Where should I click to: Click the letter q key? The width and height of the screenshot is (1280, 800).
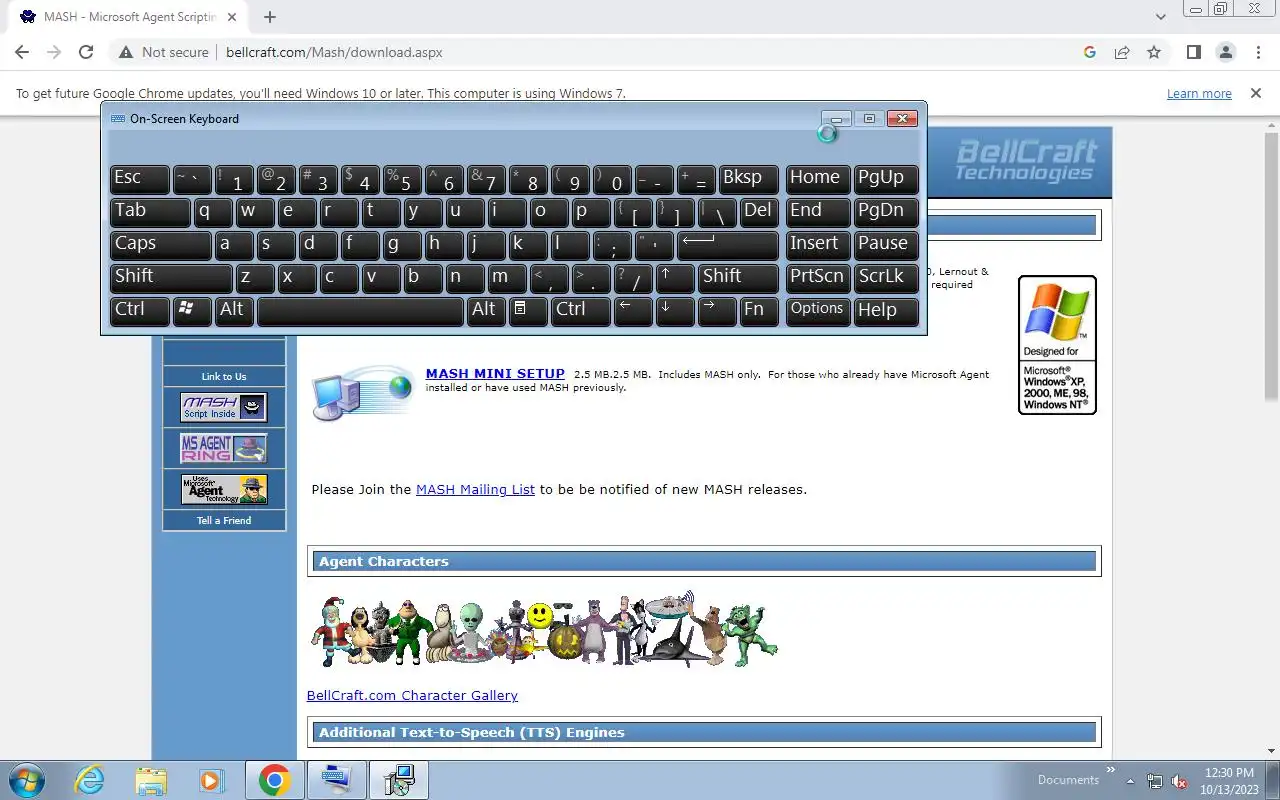[213, 212]
